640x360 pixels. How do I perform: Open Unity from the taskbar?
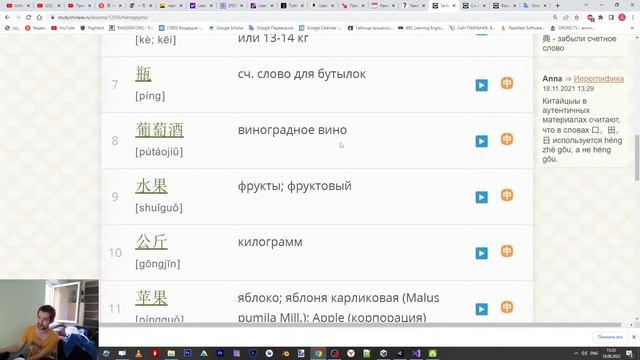click(383, 353)
